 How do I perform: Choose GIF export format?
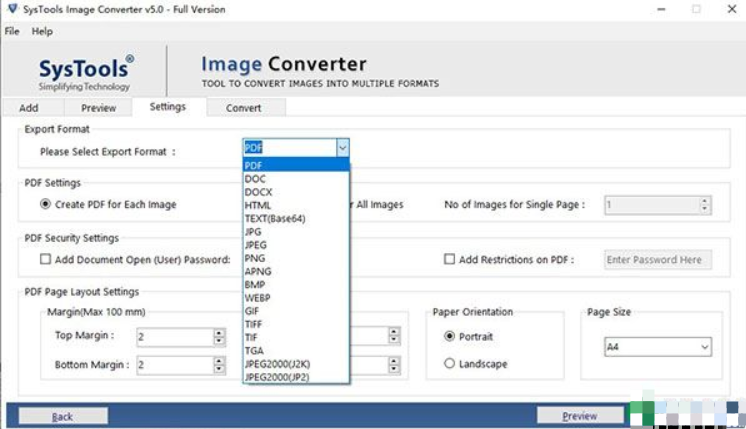click(x=296, y=311)
